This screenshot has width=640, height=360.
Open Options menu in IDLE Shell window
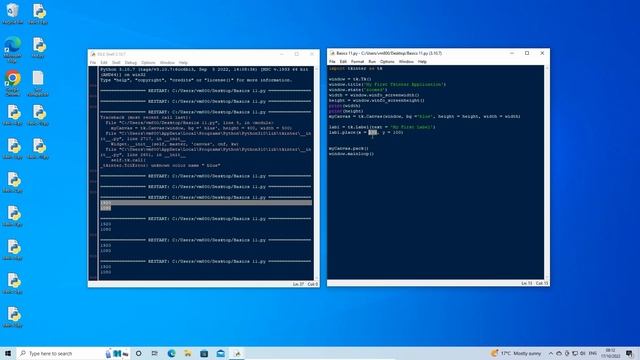[x=148, y=63]
